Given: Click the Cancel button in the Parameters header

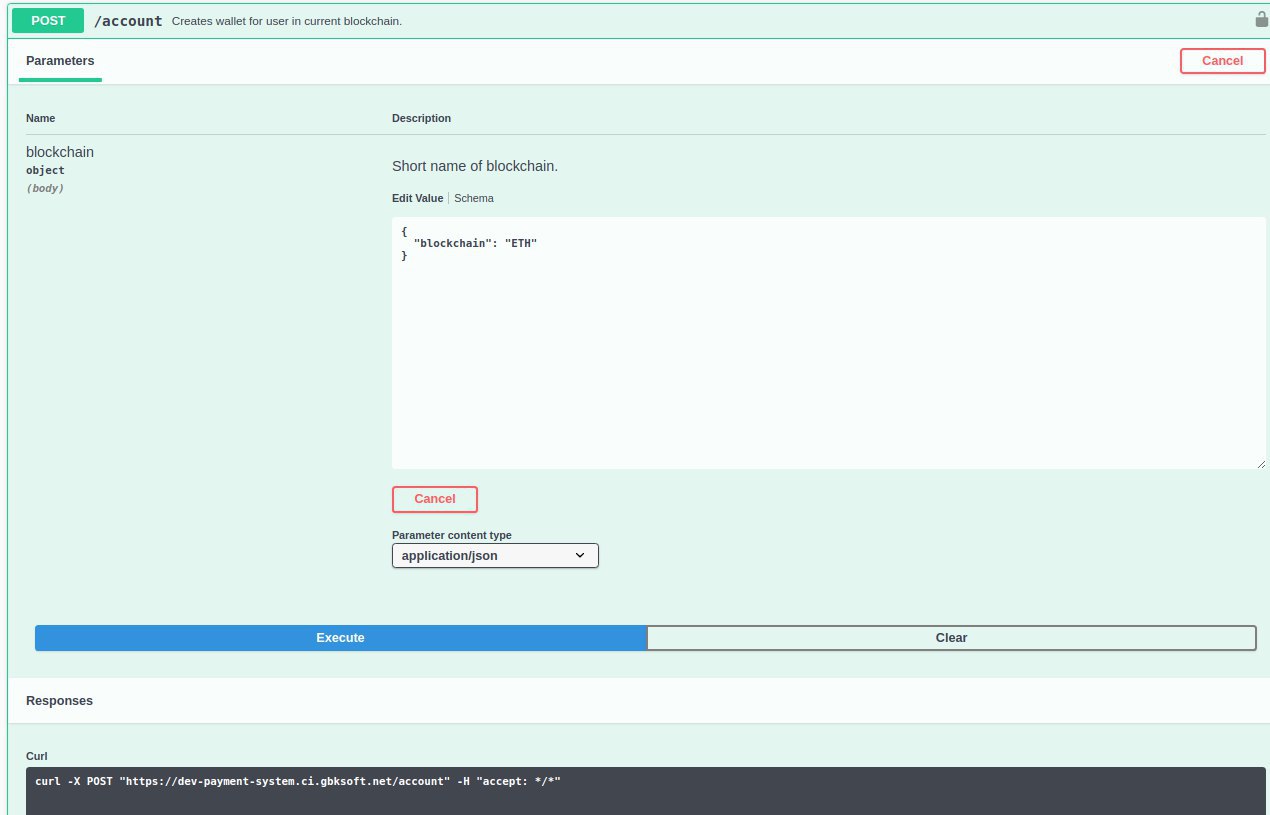Looking at the screenshot, I should click(1222, 61).
